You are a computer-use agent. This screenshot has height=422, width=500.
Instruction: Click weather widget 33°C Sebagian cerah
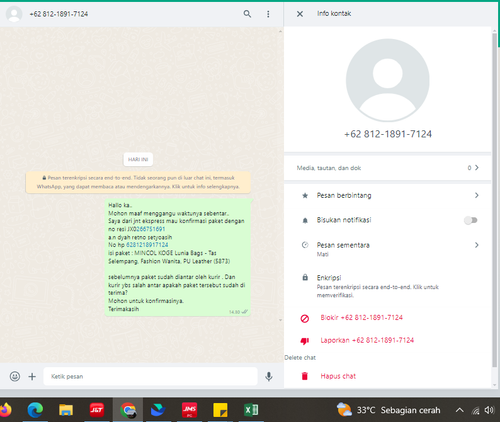click(389, 410)
